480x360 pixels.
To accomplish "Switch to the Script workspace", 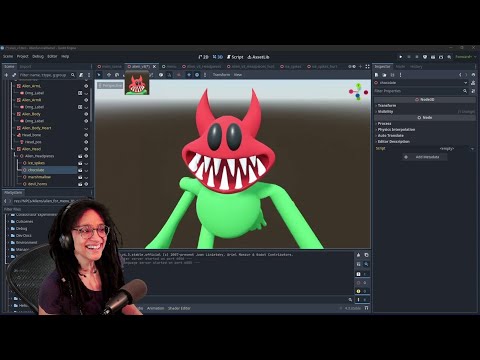I will 235,57.
